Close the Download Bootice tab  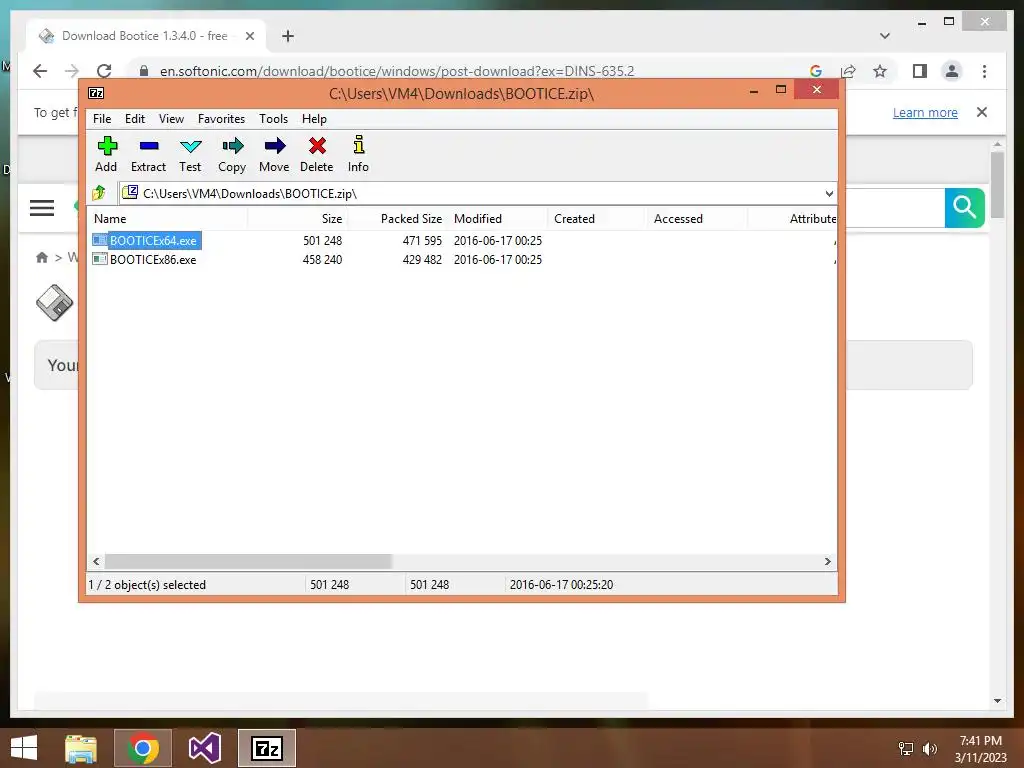click(249, 36)
